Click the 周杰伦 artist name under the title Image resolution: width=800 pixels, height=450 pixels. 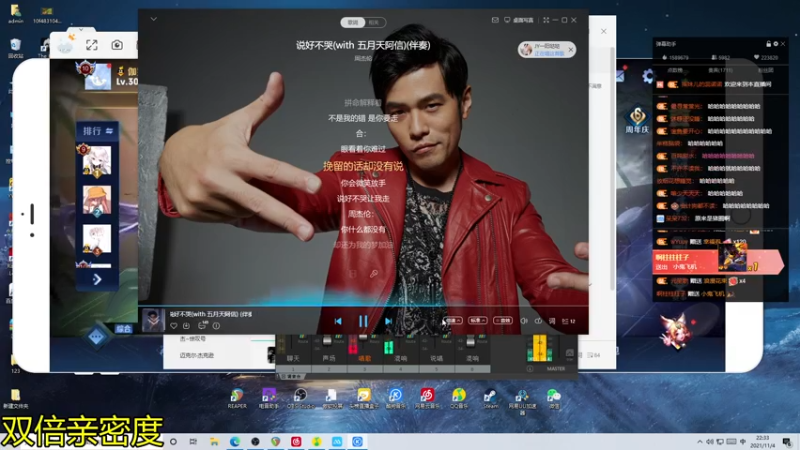[x=363, y=59]
